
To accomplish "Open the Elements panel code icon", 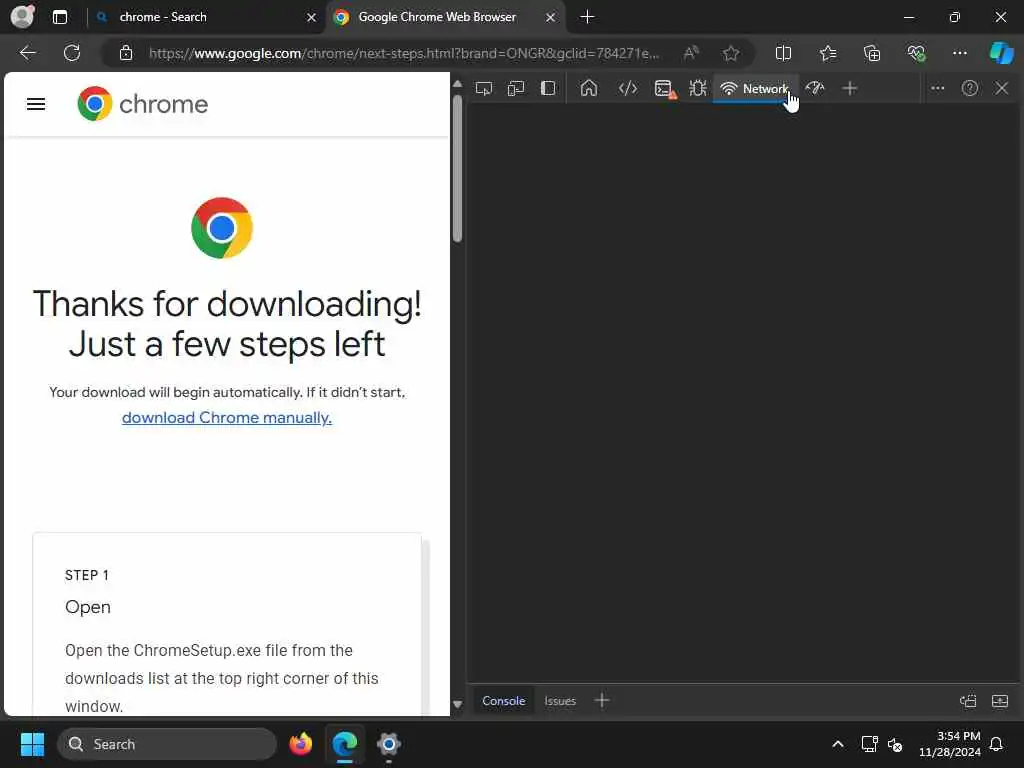I will pos(628,88).
